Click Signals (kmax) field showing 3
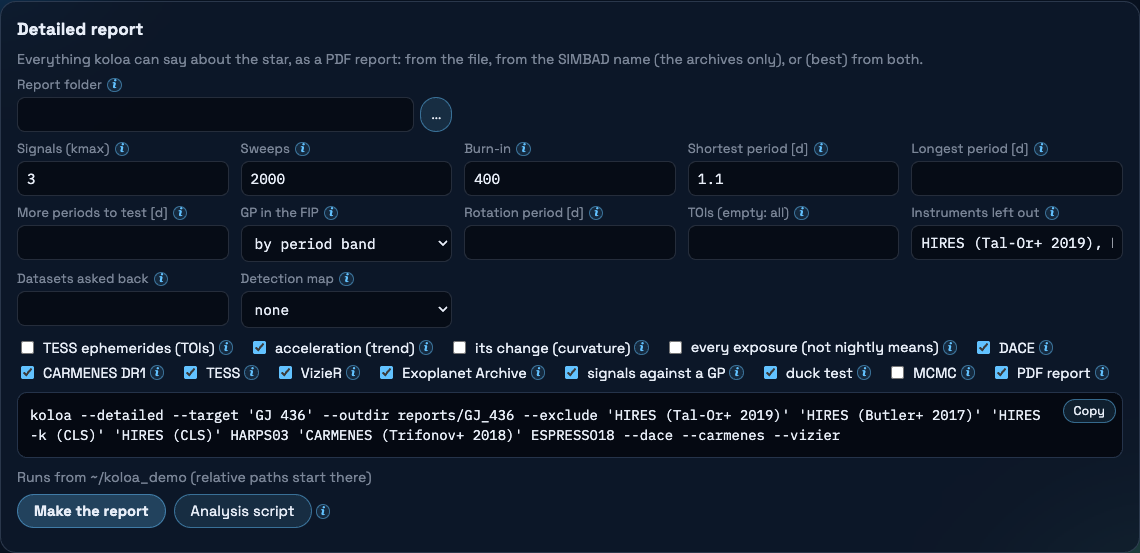Image resolution: width=1140 pixels, height=553 pixels. [123, 179]
